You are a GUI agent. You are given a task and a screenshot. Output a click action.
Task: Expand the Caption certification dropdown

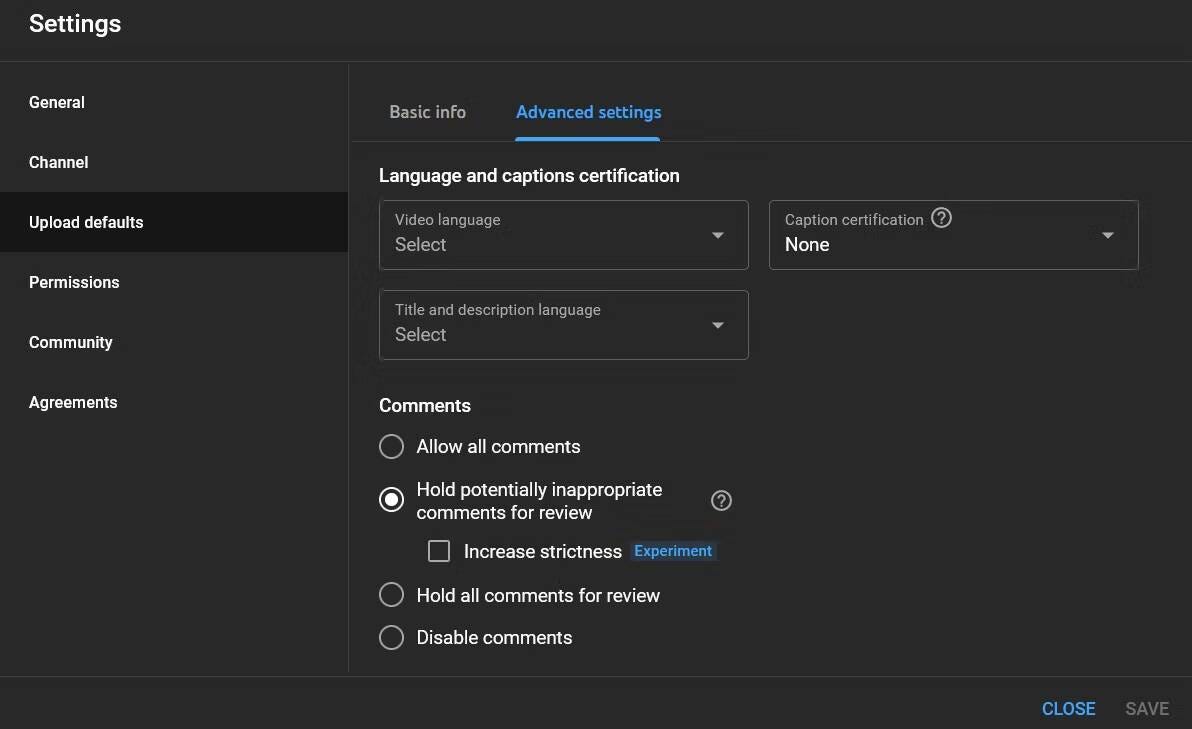pos(953,235)
